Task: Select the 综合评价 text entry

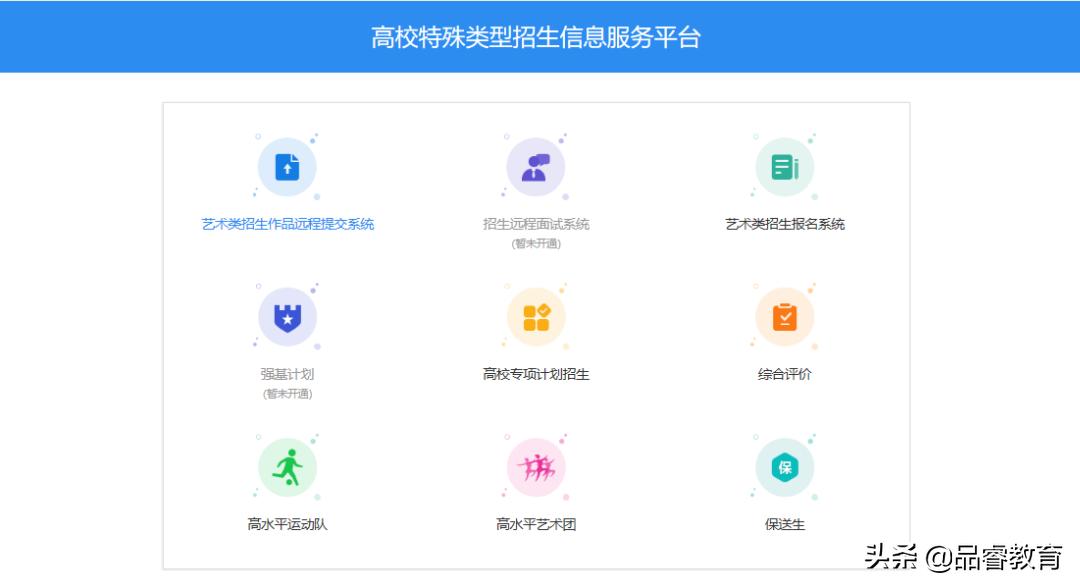Action: 784,374
